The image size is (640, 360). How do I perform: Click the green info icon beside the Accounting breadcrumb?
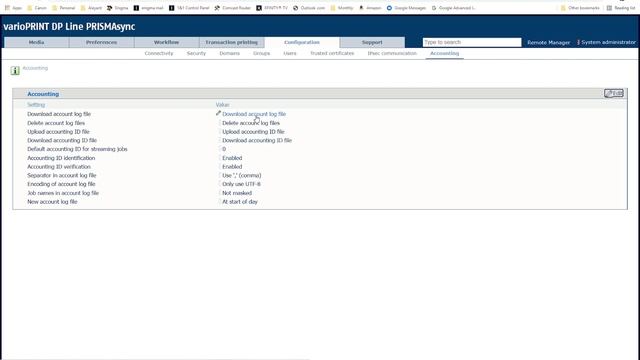(15, 71)
